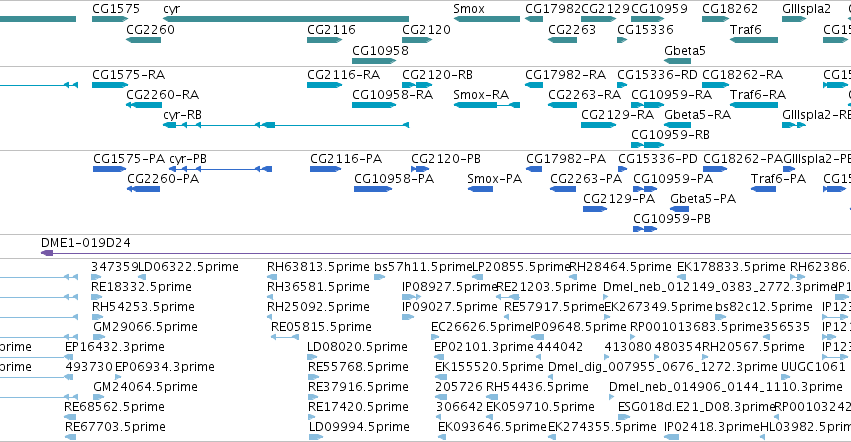Click the Gbeta5 gene feature
The width and height of the screenshot is (851, 442).
[678, 61]
